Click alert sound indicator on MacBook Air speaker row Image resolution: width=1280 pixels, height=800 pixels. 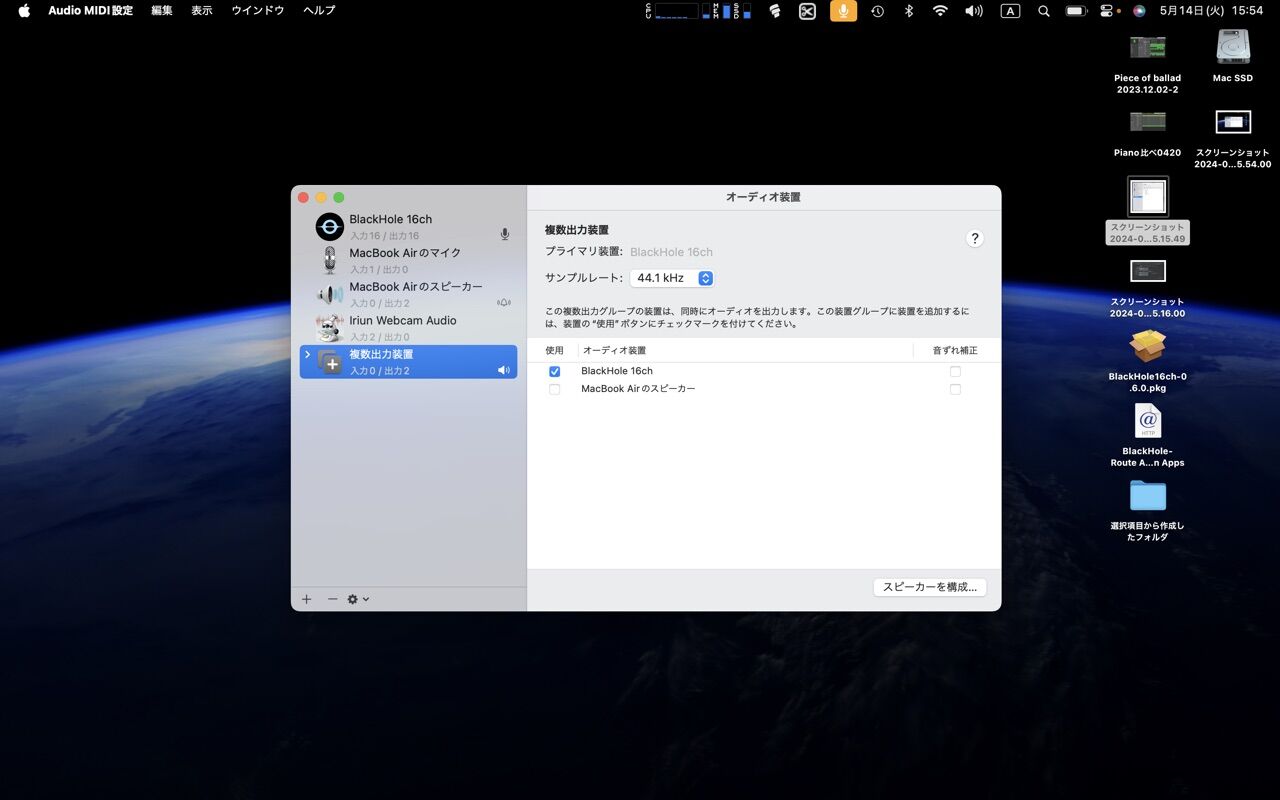click(504, 302)
